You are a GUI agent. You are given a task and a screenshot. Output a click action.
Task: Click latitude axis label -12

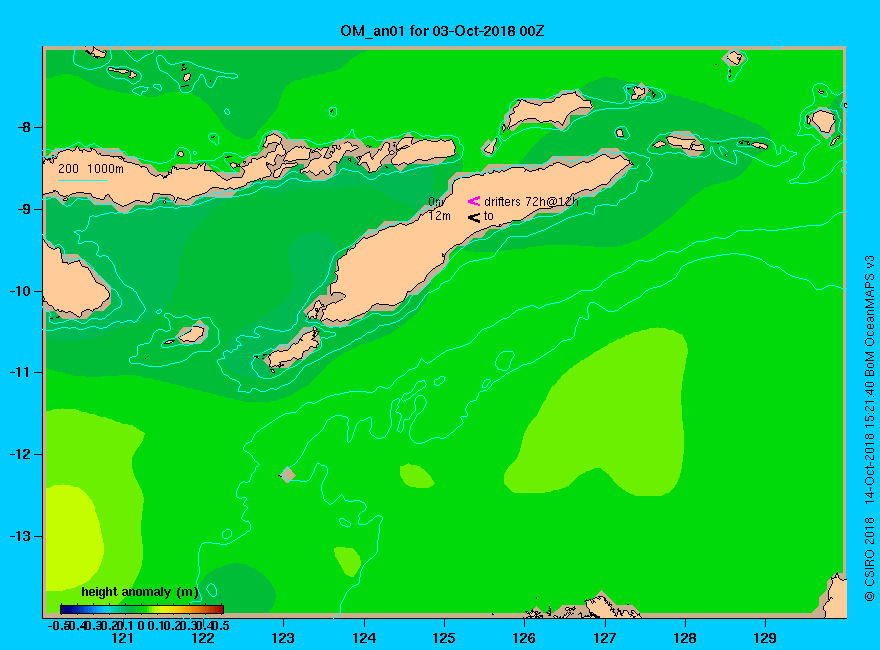19,455
